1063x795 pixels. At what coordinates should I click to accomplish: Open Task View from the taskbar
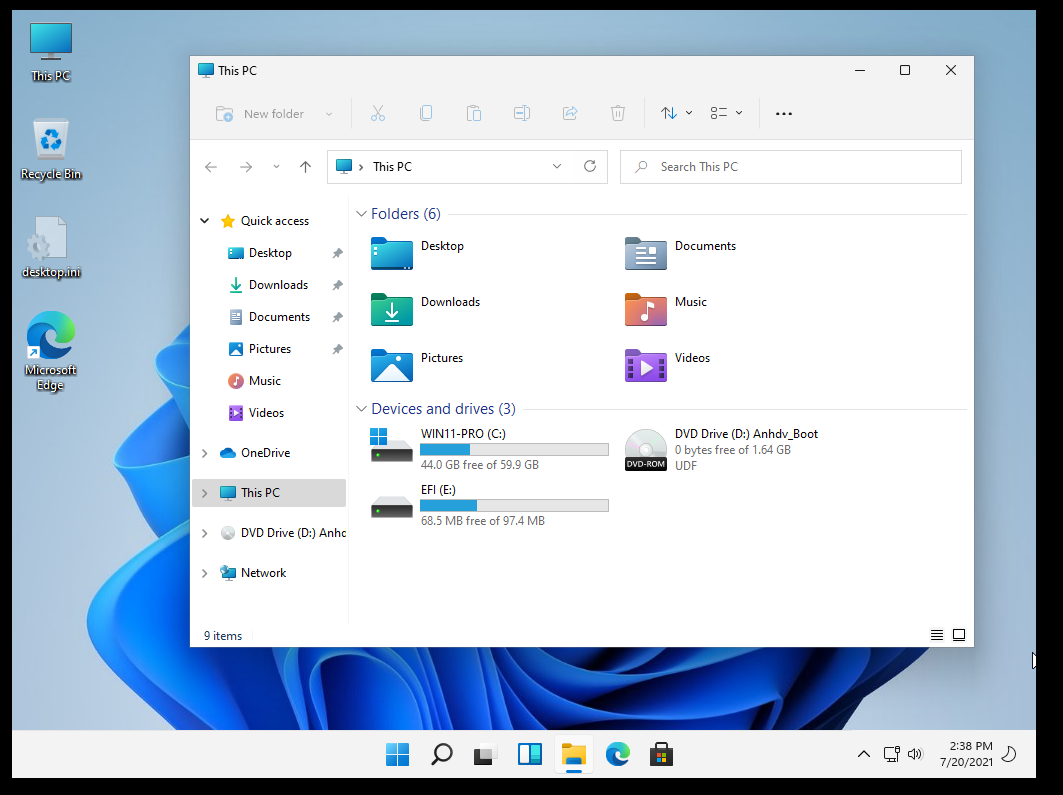click(x=485, y=754)
